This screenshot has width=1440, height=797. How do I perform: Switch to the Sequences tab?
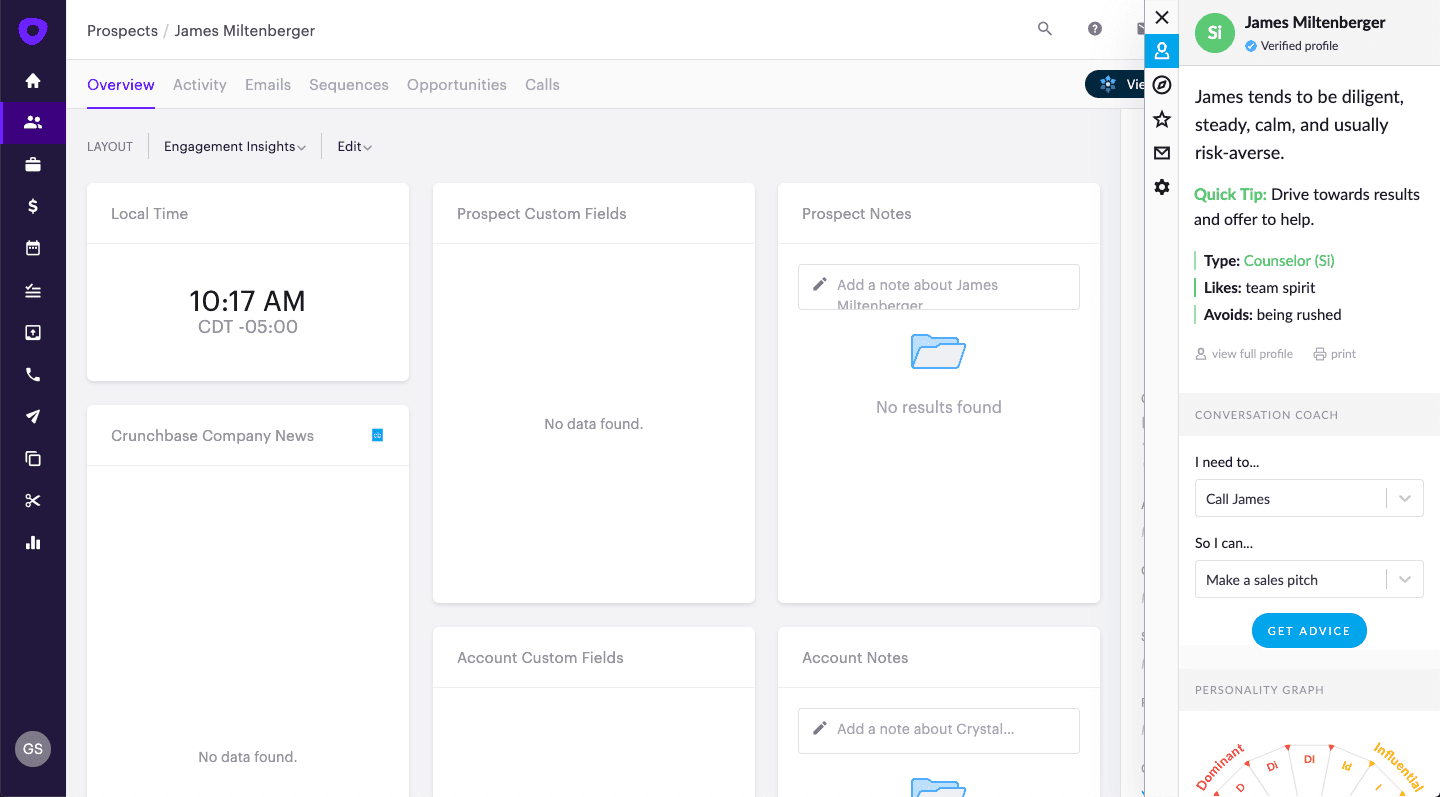(349, 85)
